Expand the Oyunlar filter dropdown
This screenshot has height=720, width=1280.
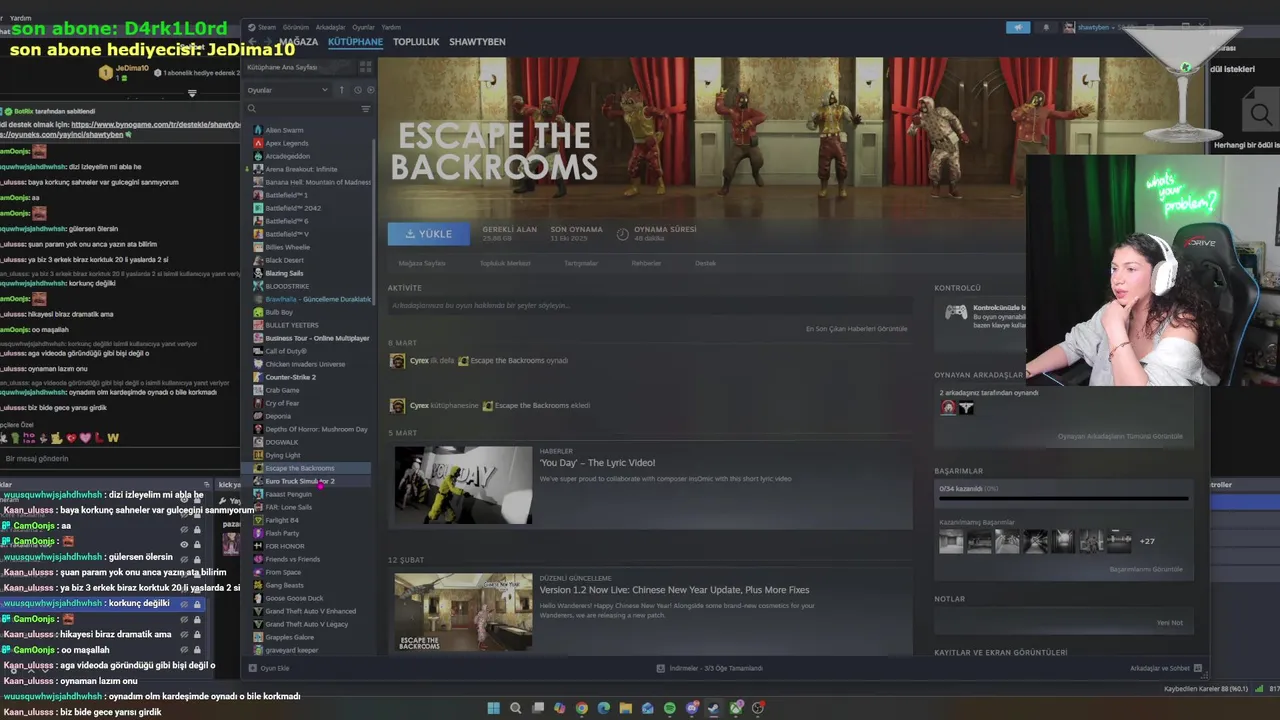[x=287, y=90]
